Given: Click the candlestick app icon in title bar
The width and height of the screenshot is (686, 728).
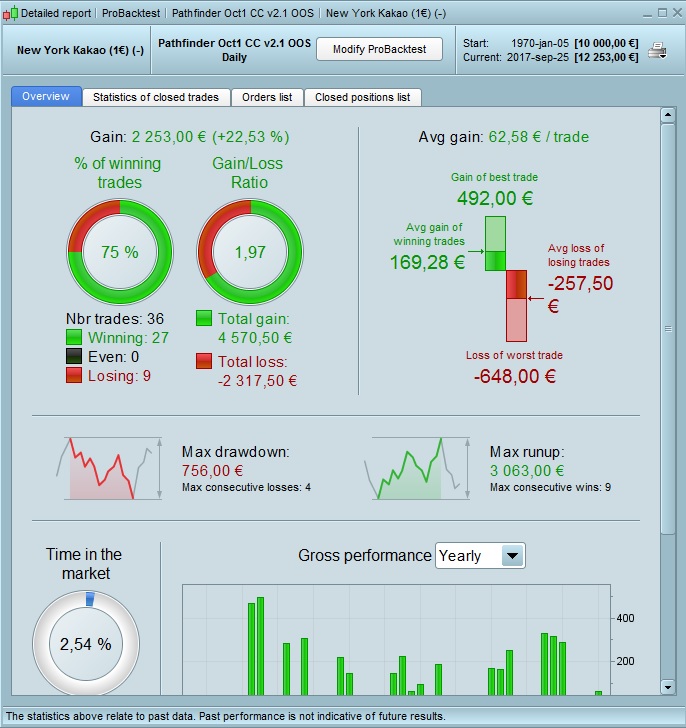Looking at the screenshot, I should (10, 13).
